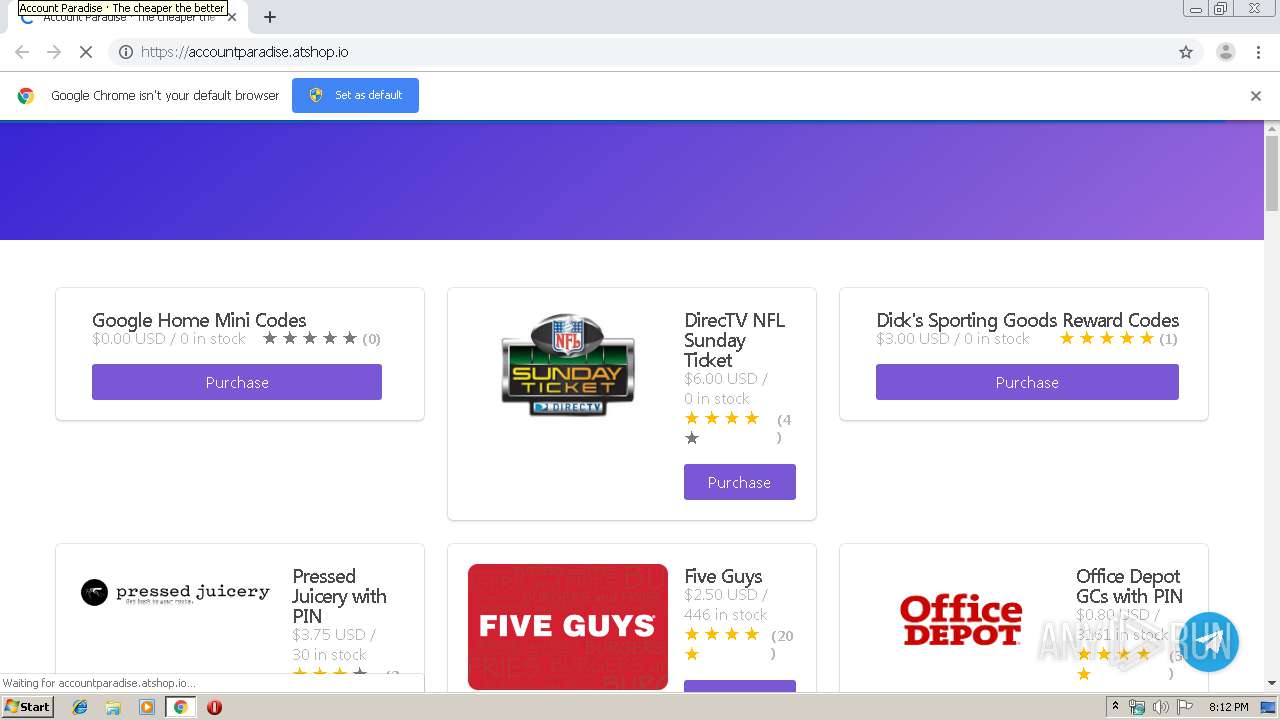Dismiss the default browser notification bar
Screen dimensions: 1280x720
tap(1256, 96)
